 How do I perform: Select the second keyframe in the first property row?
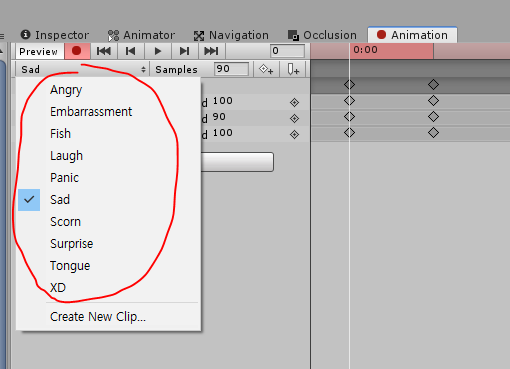[x=433, y=100]
